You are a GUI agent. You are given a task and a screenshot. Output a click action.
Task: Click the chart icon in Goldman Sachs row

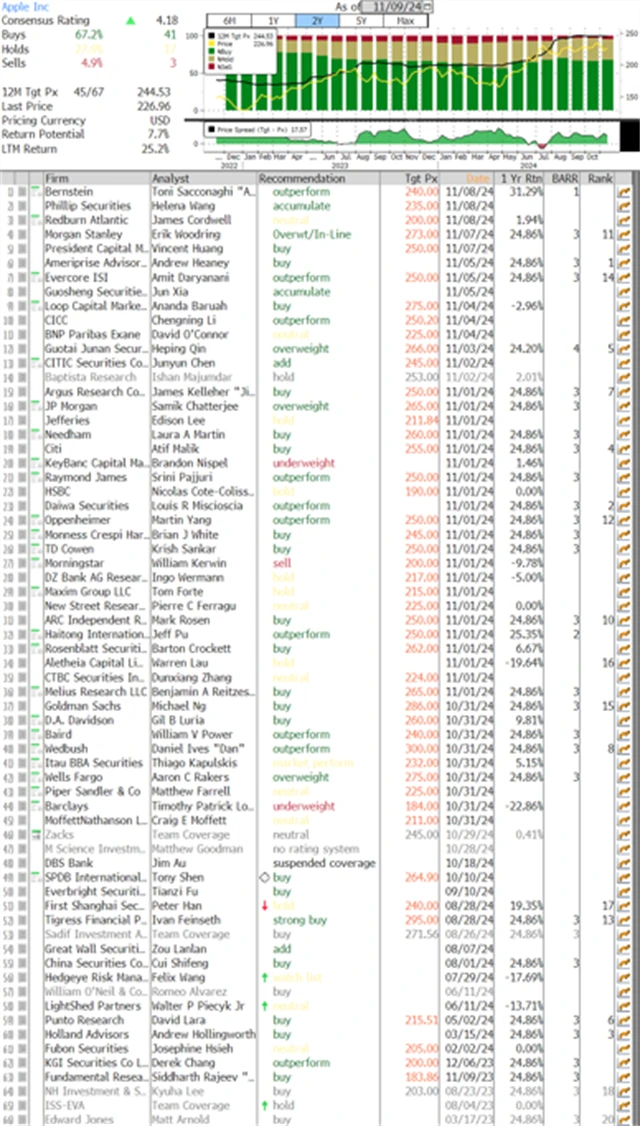pos(625,705)
